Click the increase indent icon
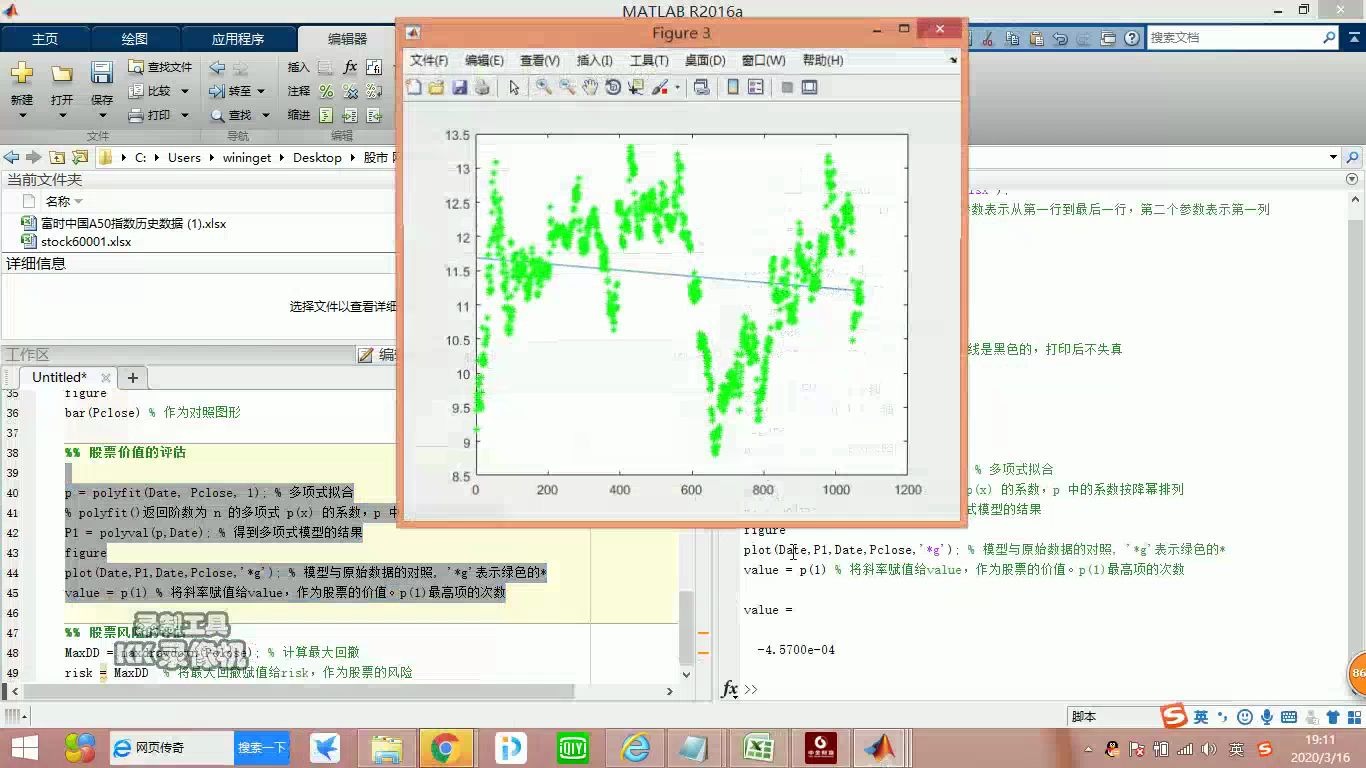 click(x=350, y=115)
